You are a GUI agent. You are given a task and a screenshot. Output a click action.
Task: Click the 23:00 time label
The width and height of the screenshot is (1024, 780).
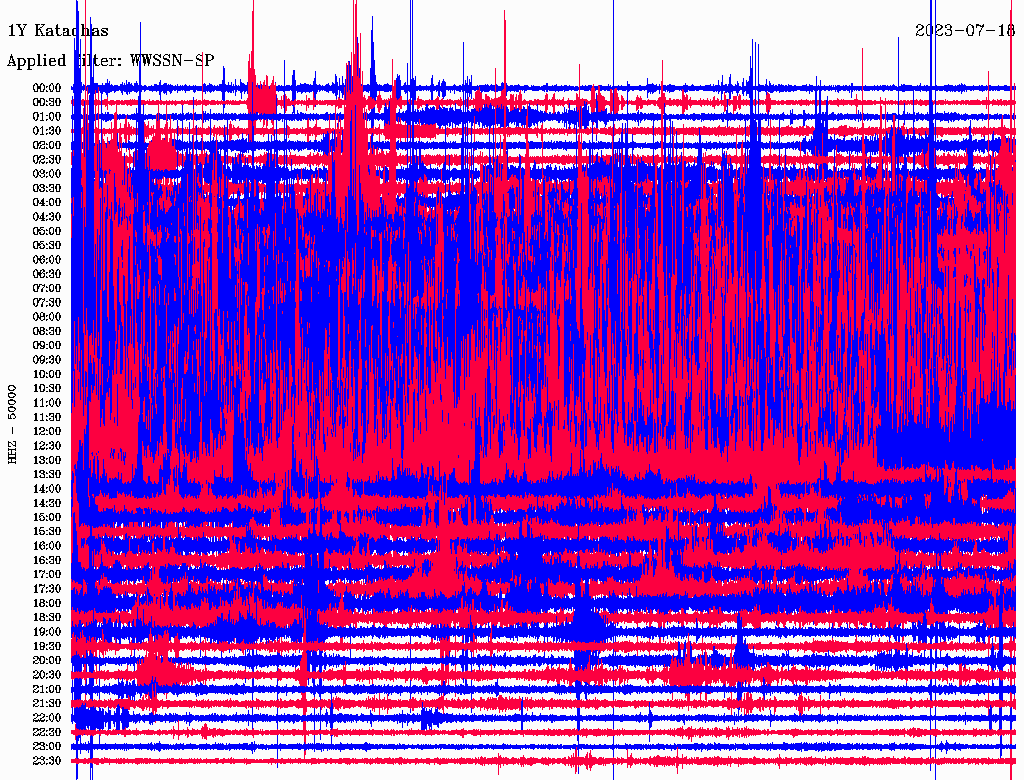(47, 747)
